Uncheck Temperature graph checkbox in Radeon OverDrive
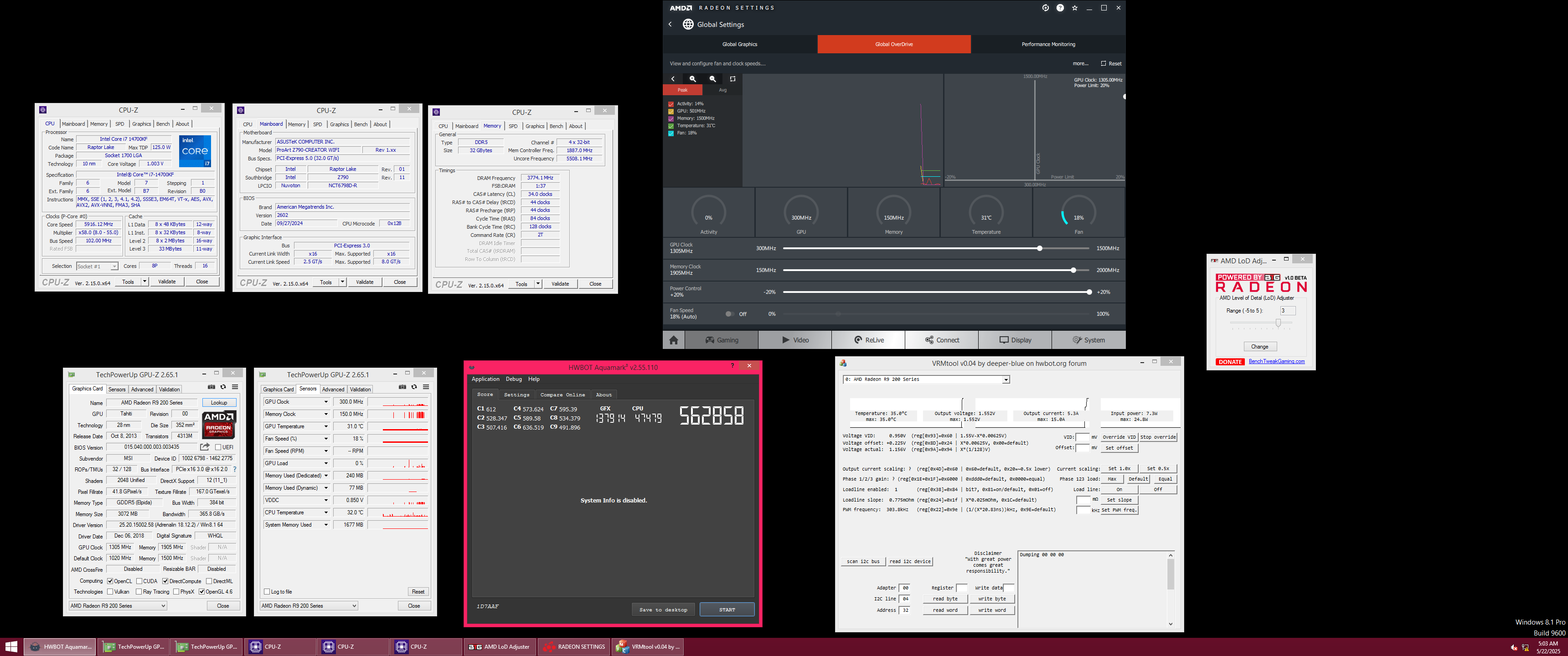Image resolution: width=1568 pixels, height=656 pixels. coord(671,126)
